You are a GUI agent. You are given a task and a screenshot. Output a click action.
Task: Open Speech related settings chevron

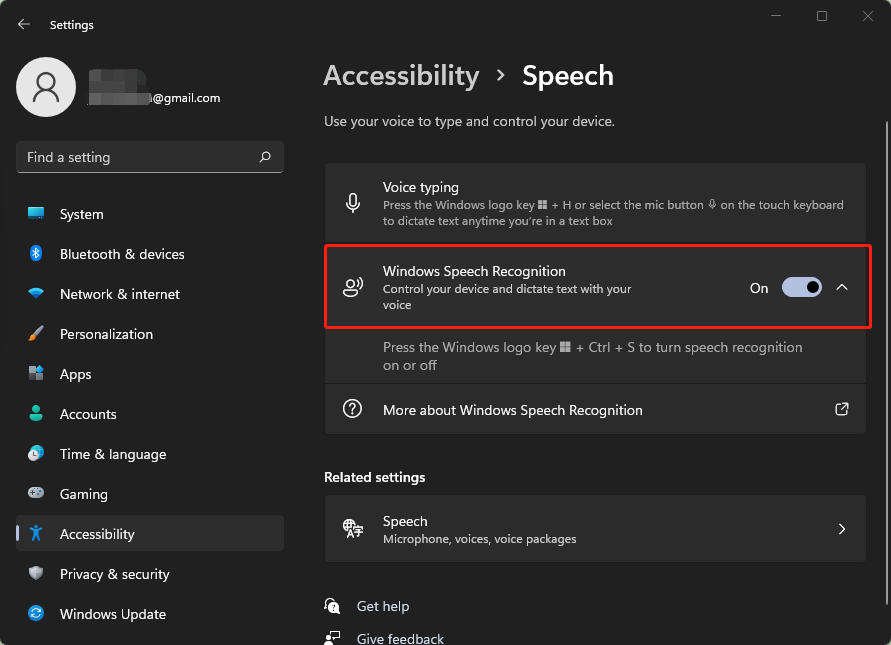pos(842,529)
